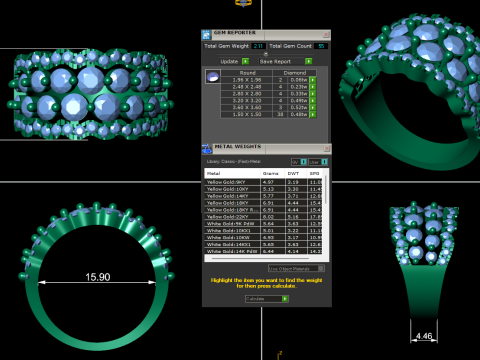Click the green Update arrow
The image size is (480, 360).
tap(245, 61)
